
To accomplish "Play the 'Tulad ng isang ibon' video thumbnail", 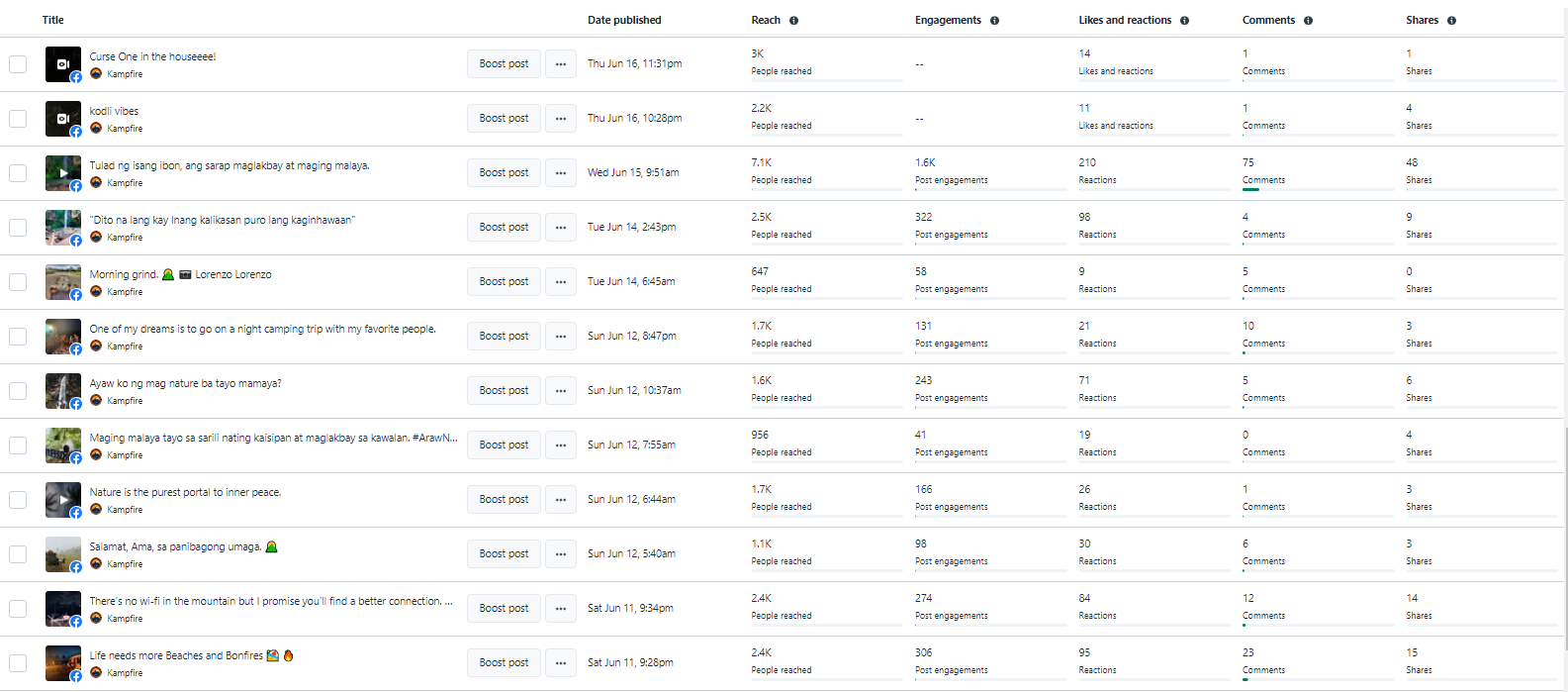I will coord(63,173).
